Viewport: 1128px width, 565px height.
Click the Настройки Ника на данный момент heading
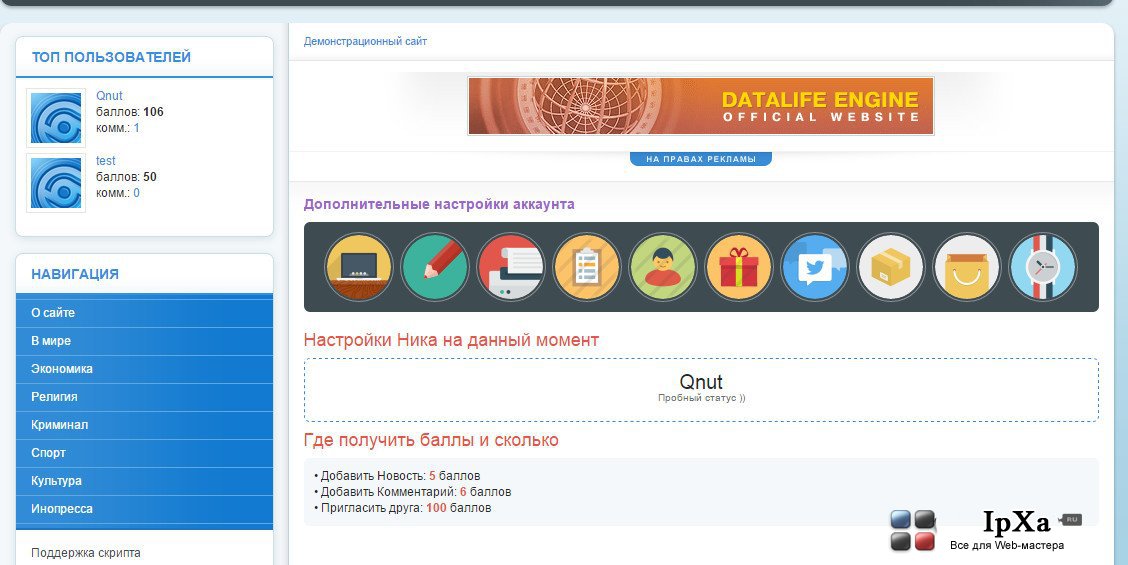pyautogui.click(x=451, y=340)
